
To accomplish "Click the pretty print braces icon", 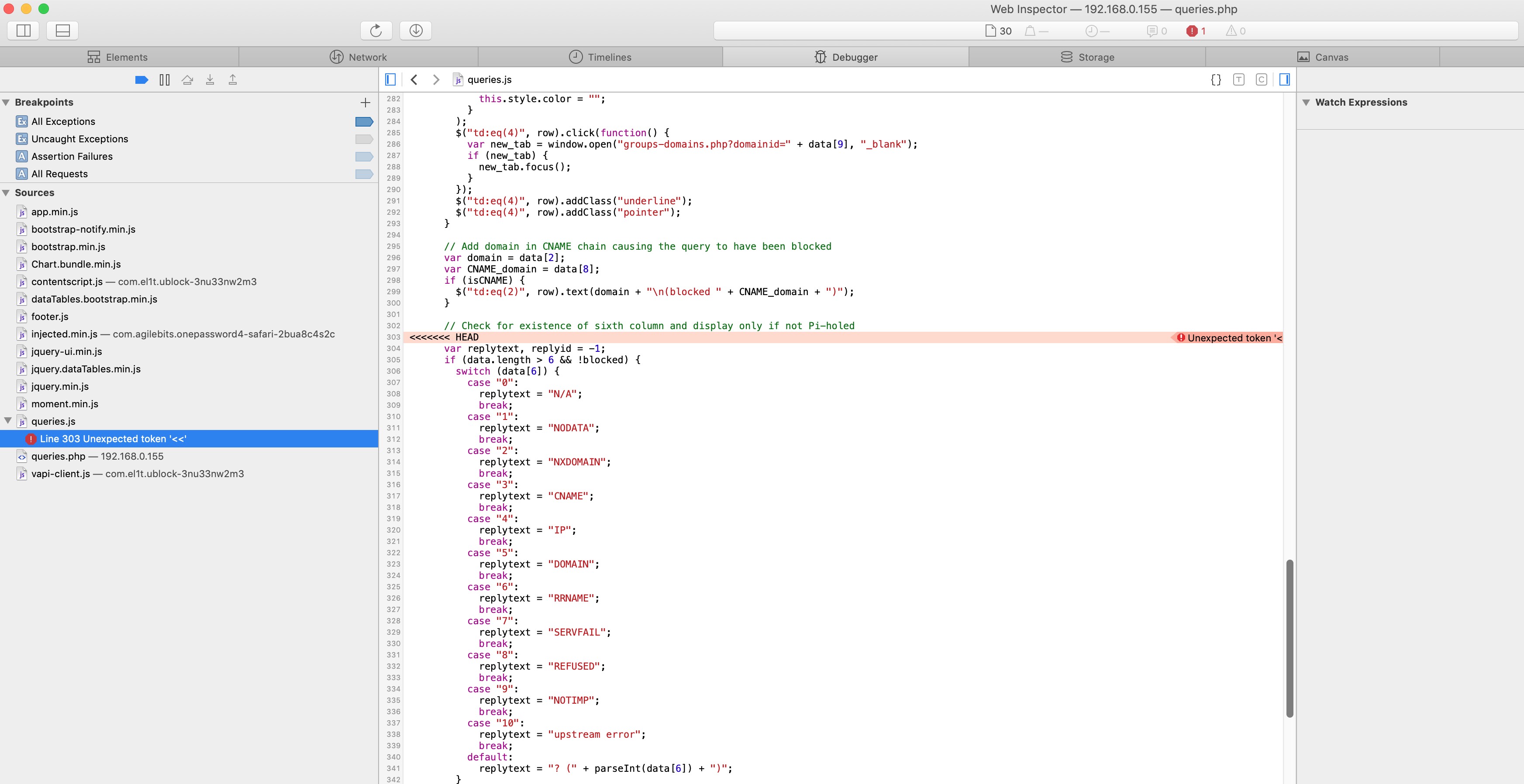I will [1216, 80].
